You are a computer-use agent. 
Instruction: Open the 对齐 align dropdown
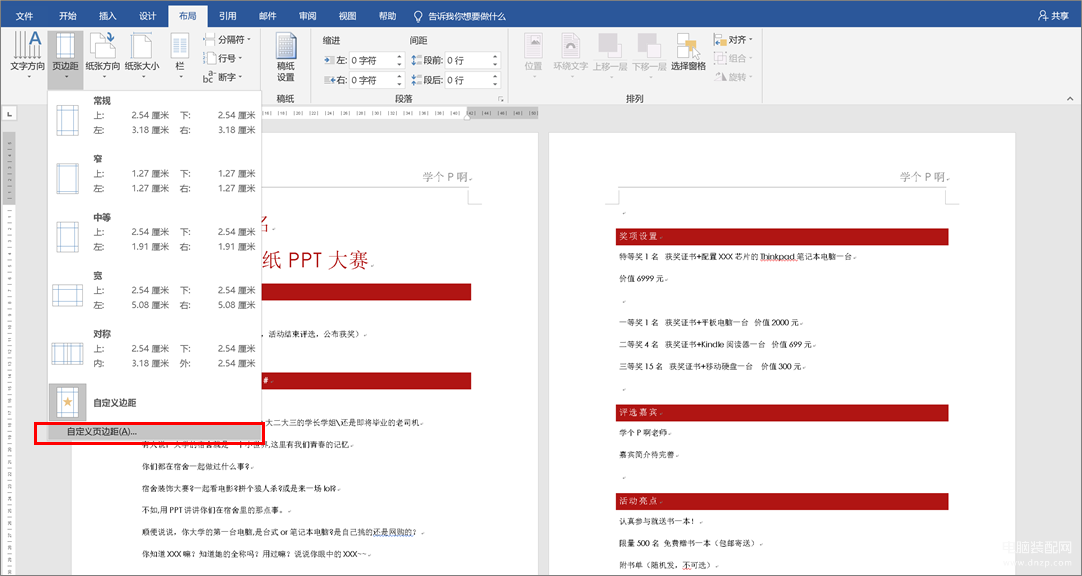tap(734, 39)
